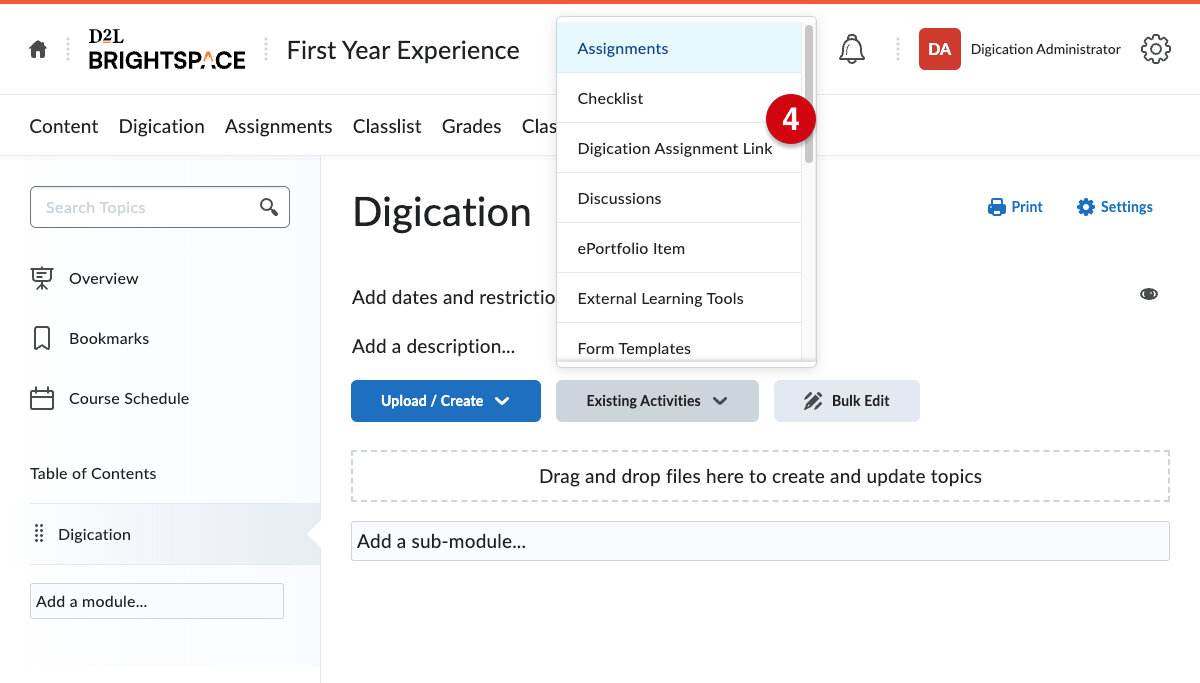Choose ePortfolio Item from the menu
The image size is (1200, 683).
679,248
